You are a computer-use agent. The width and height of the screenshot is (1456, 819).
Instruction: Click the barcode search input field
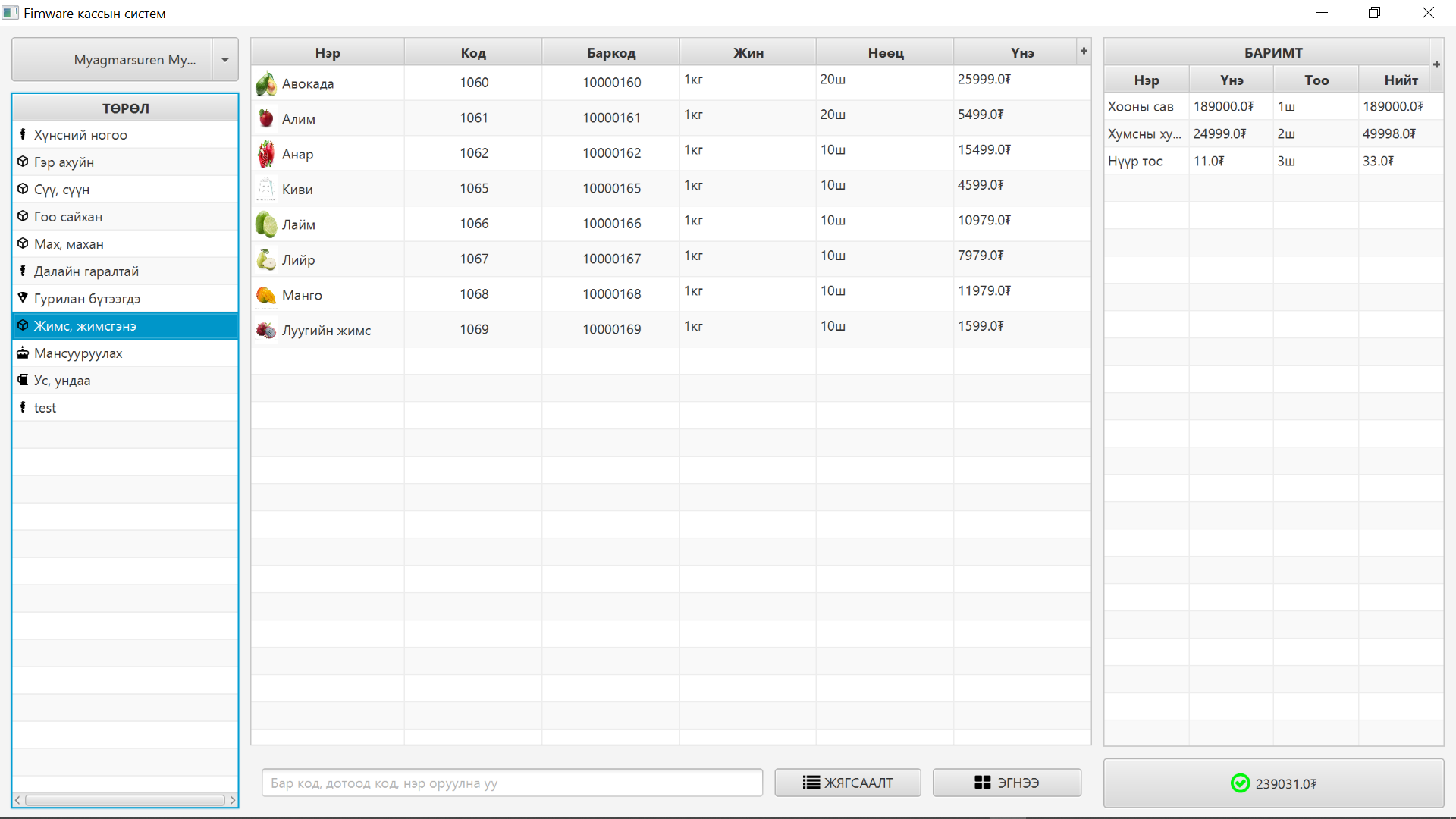point(512,783)
